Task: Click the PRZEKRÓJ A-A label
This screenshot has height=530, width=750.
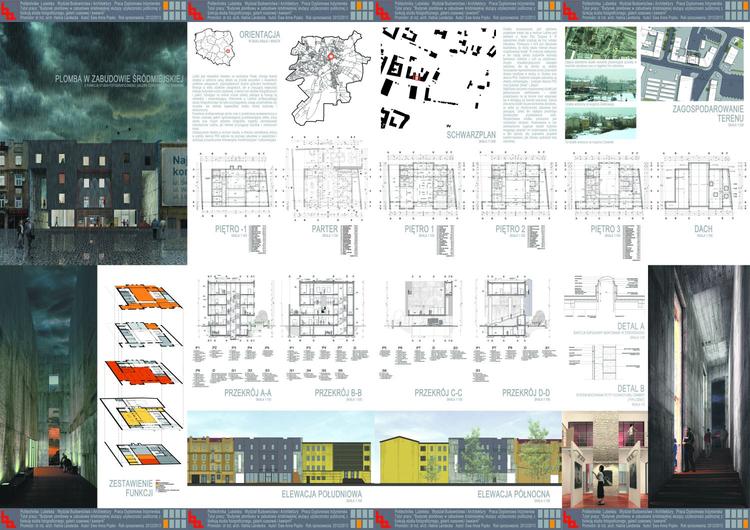Action: click(248, 393)
